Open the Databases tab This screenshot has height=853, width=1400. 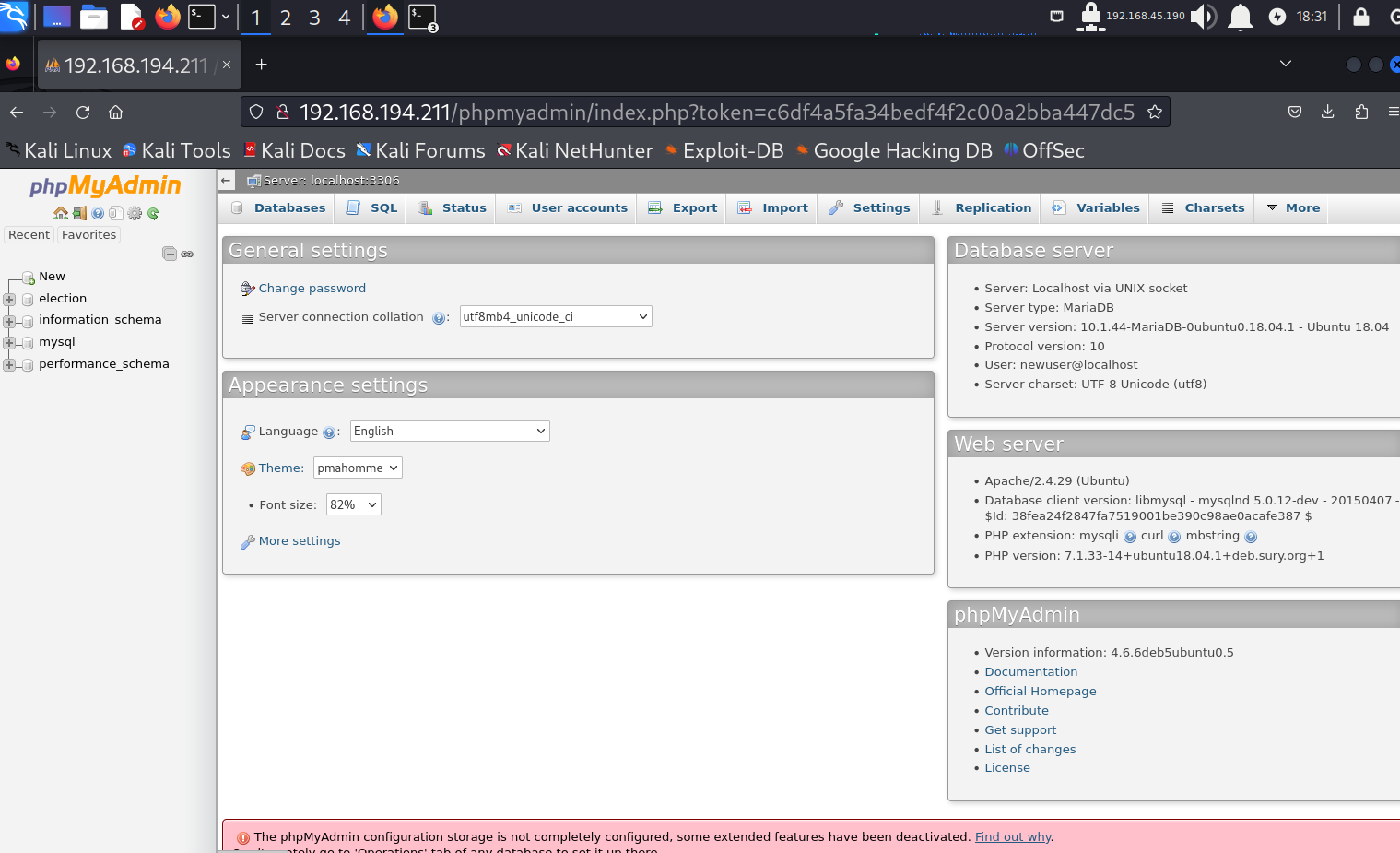pyautogui.click(x=277, y=207)
